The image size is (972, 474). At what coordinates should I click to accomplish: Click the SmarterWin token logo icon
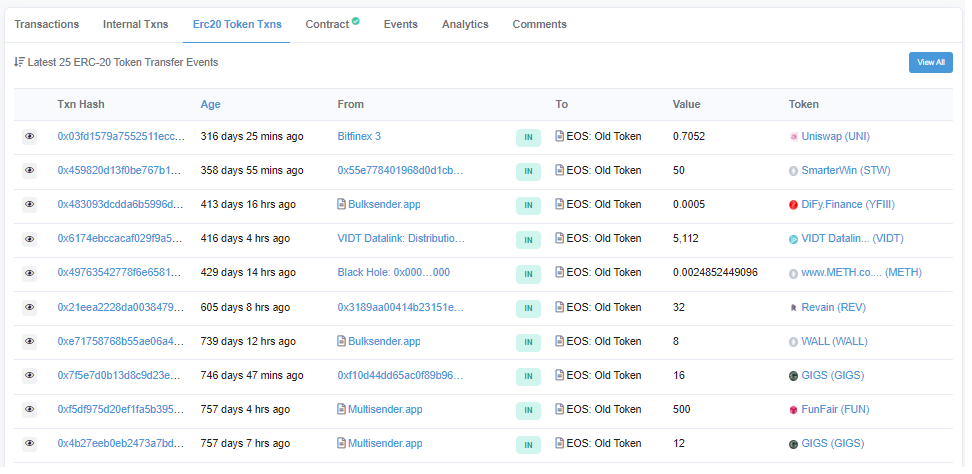coord(793,171)
